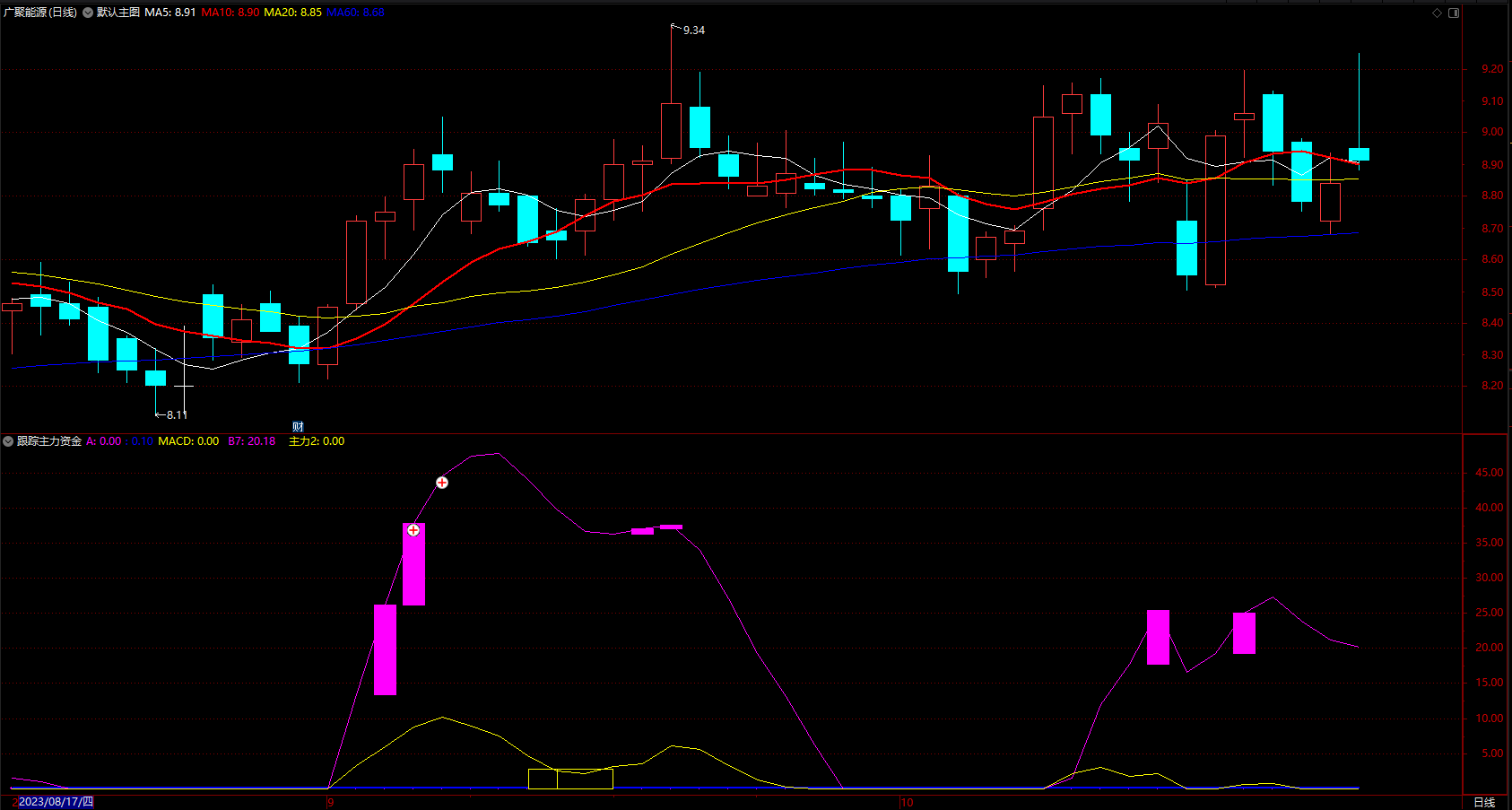Click the month 10 marker on time axis
This screenshot has width=1512, height=810.
[x=907, y=802]
